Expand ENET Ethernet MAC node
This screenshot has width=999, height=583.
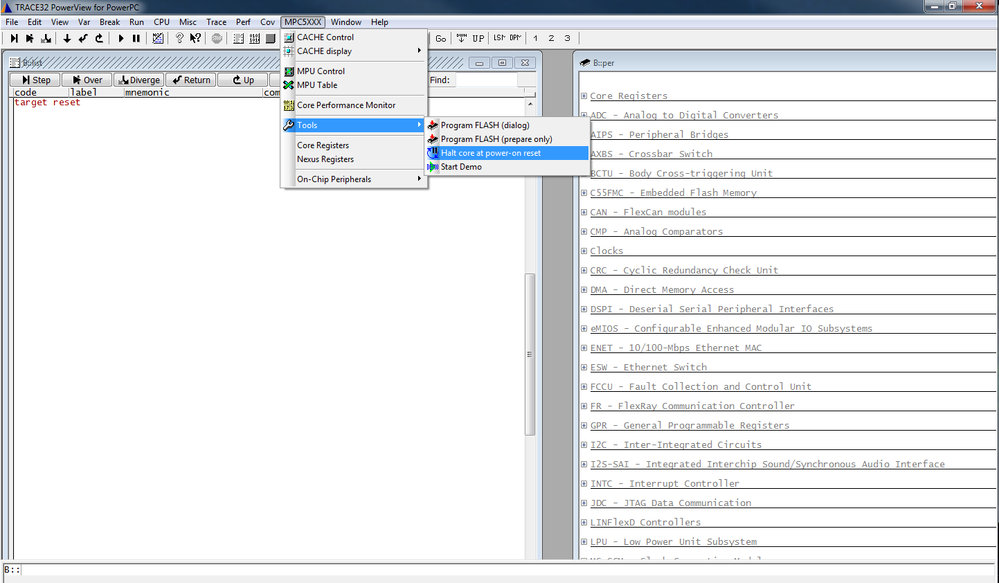point(584,348)
